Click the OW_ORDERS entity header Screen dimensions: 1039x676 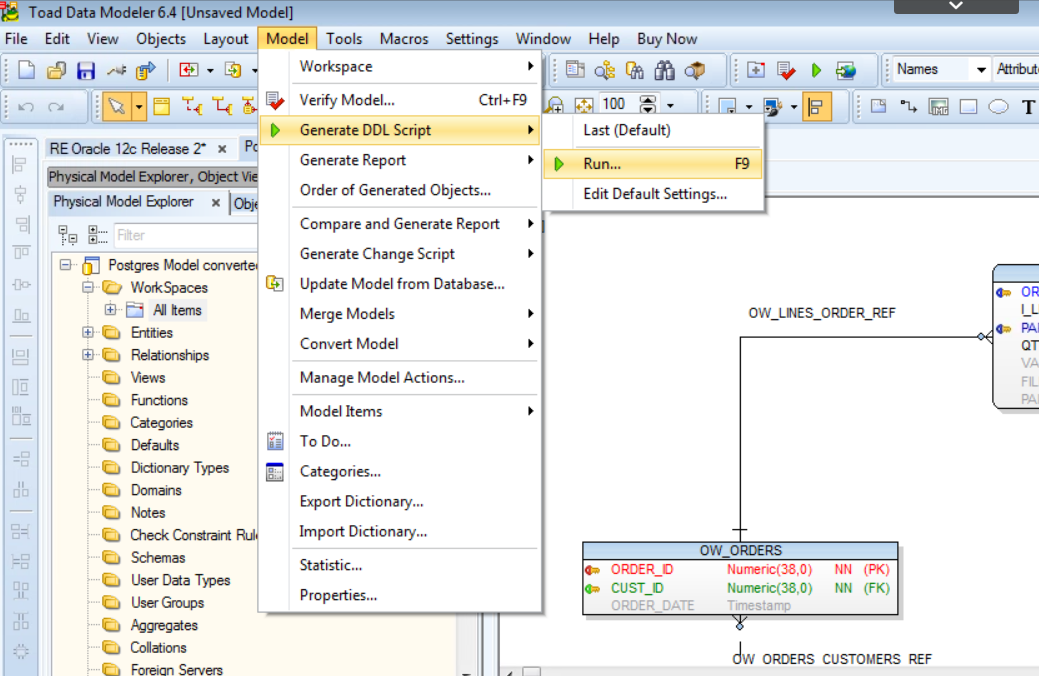(740, 550)
